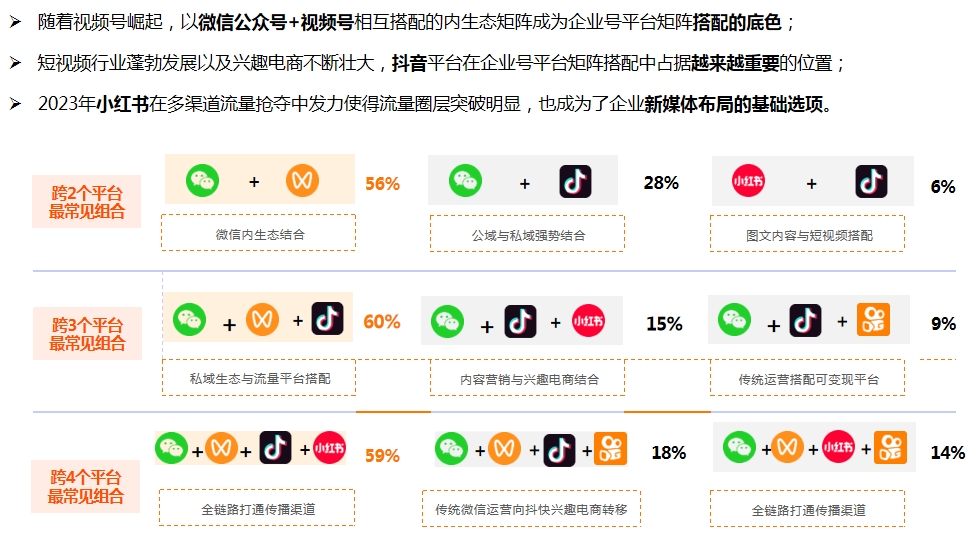Viewport: 980px width, 545px height.
Task: Select the 公域与私域强势结合 caption box
Action: tap(527, 235)
